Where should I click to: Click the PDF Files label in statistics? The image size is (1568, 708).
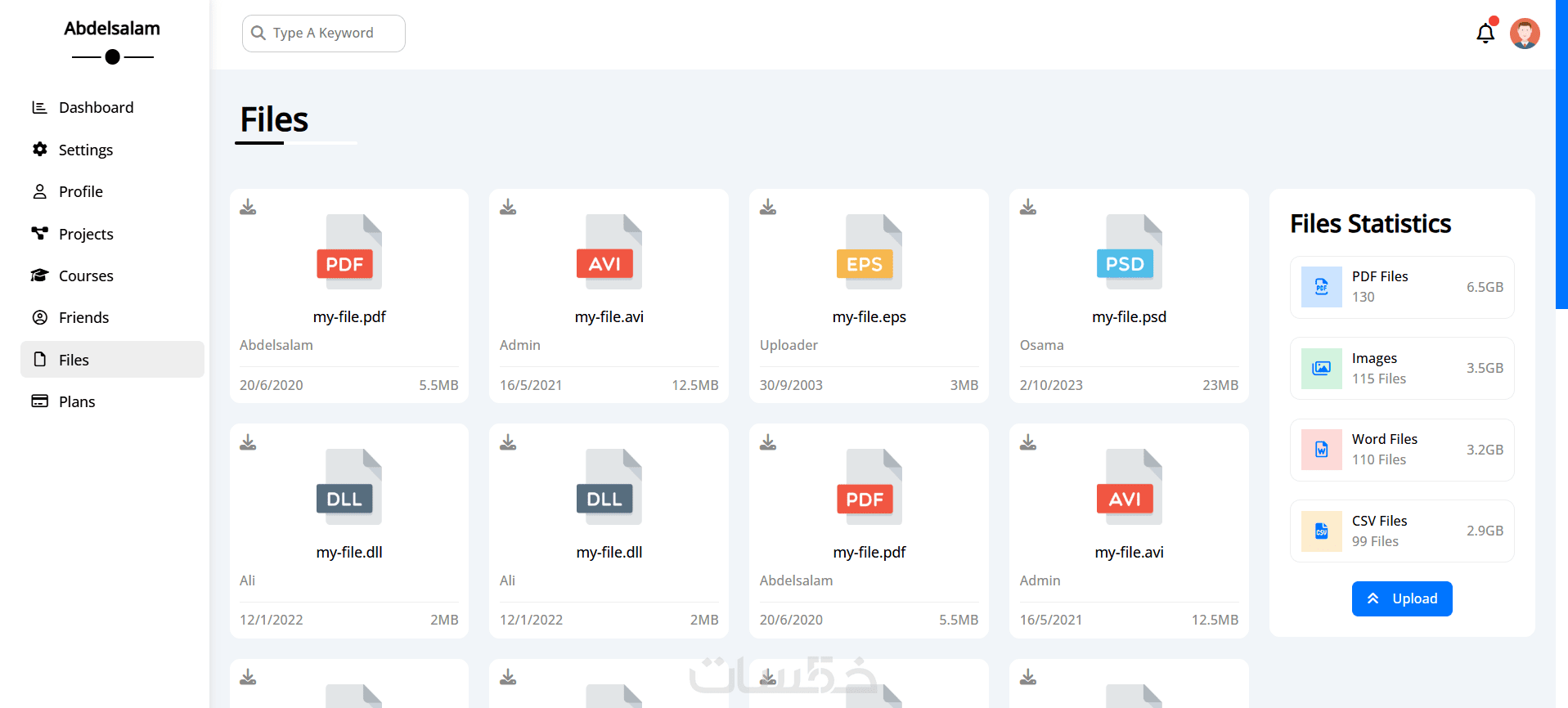pyautogui.click(x=1380, y=276)
